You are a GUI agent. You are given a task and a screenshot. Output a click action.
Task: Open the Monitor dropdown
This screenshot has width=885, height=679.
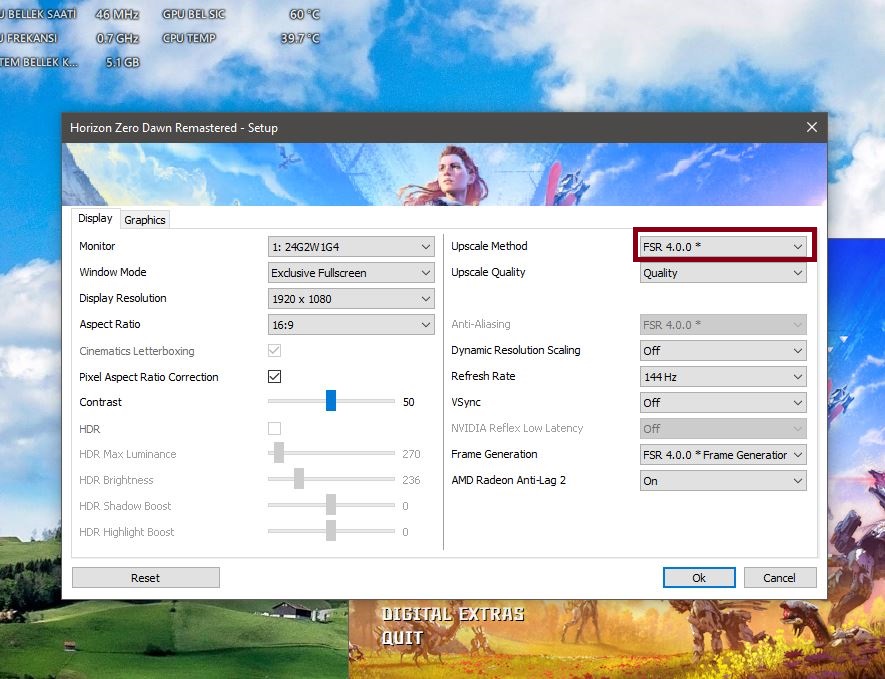(x=351, y=247)
